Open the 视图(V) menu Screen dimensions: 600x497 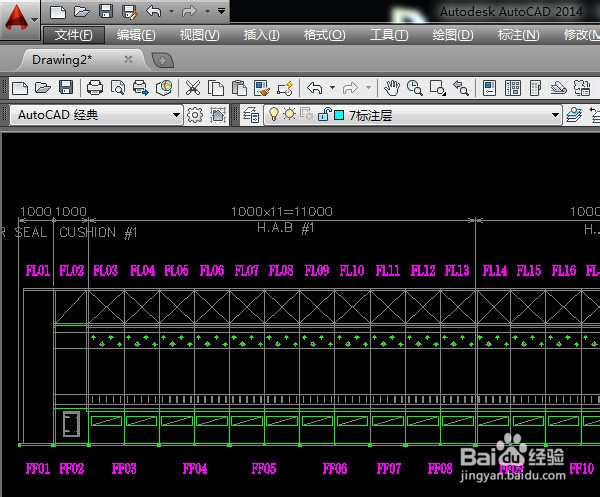tap(199, 35)
